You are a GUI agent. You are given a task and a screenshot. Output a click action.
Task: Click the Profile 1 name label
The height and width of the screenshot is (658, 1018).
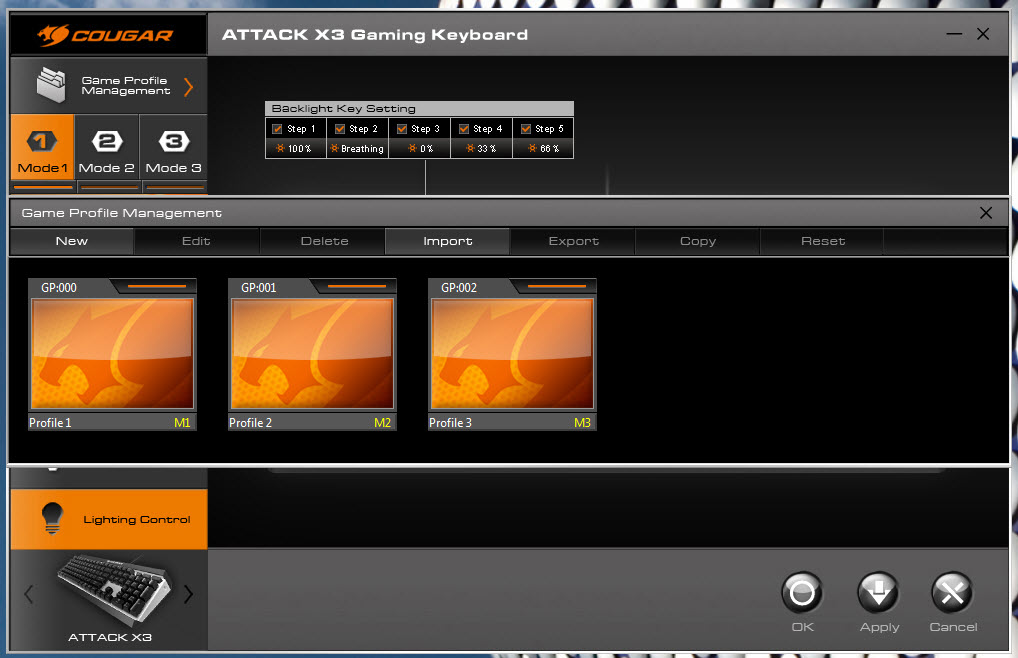50,422
